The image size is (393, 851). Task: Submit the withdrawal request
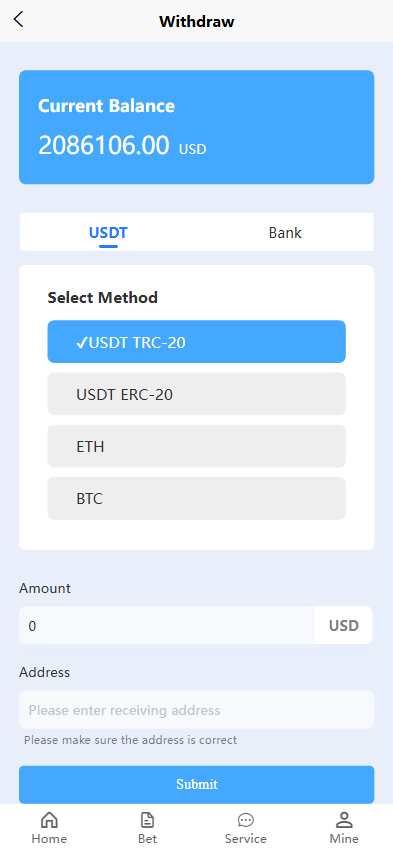(x=196, y=784)
